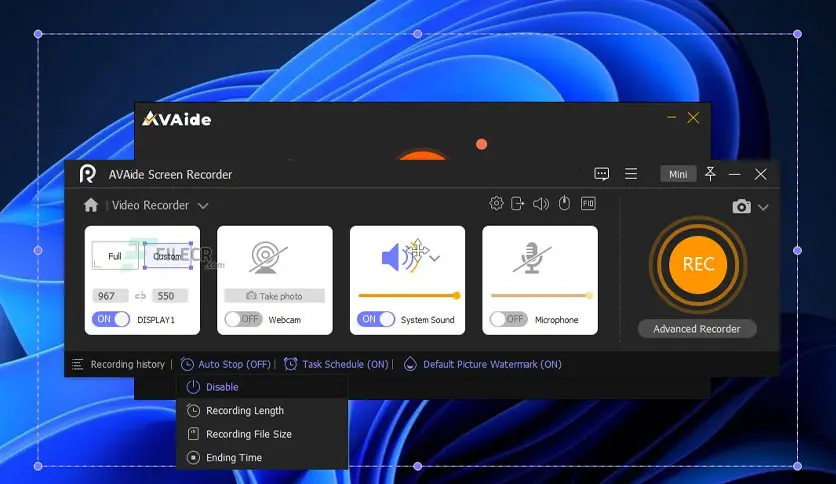This screenshot has width=836, height=484.
Task: Adjust the Microphone volume slider
Action: [x=541, y=295]
